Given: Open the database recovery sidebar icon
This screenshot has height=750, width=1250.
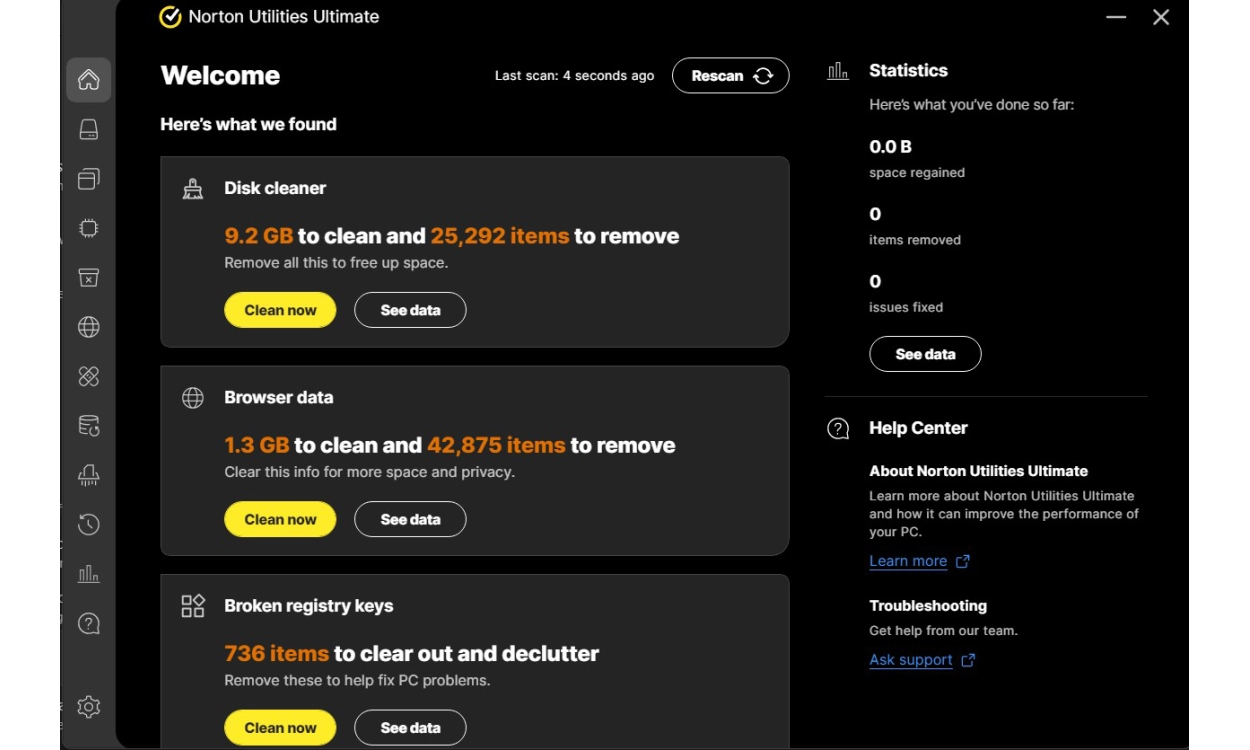Looking at the screenshot, I should 89,426.
